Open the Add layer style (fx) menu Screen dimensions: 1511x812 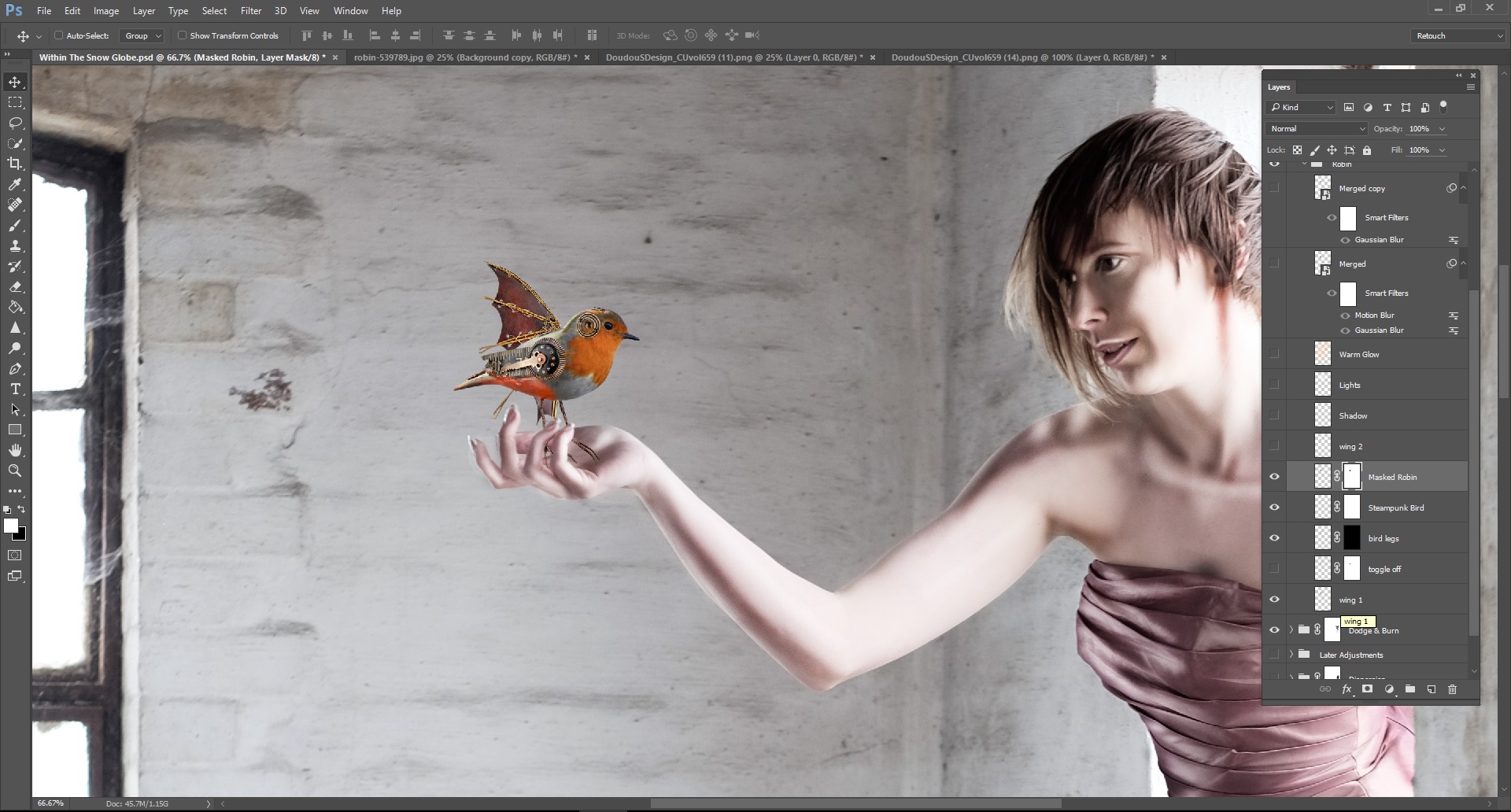click(1347, 689)
